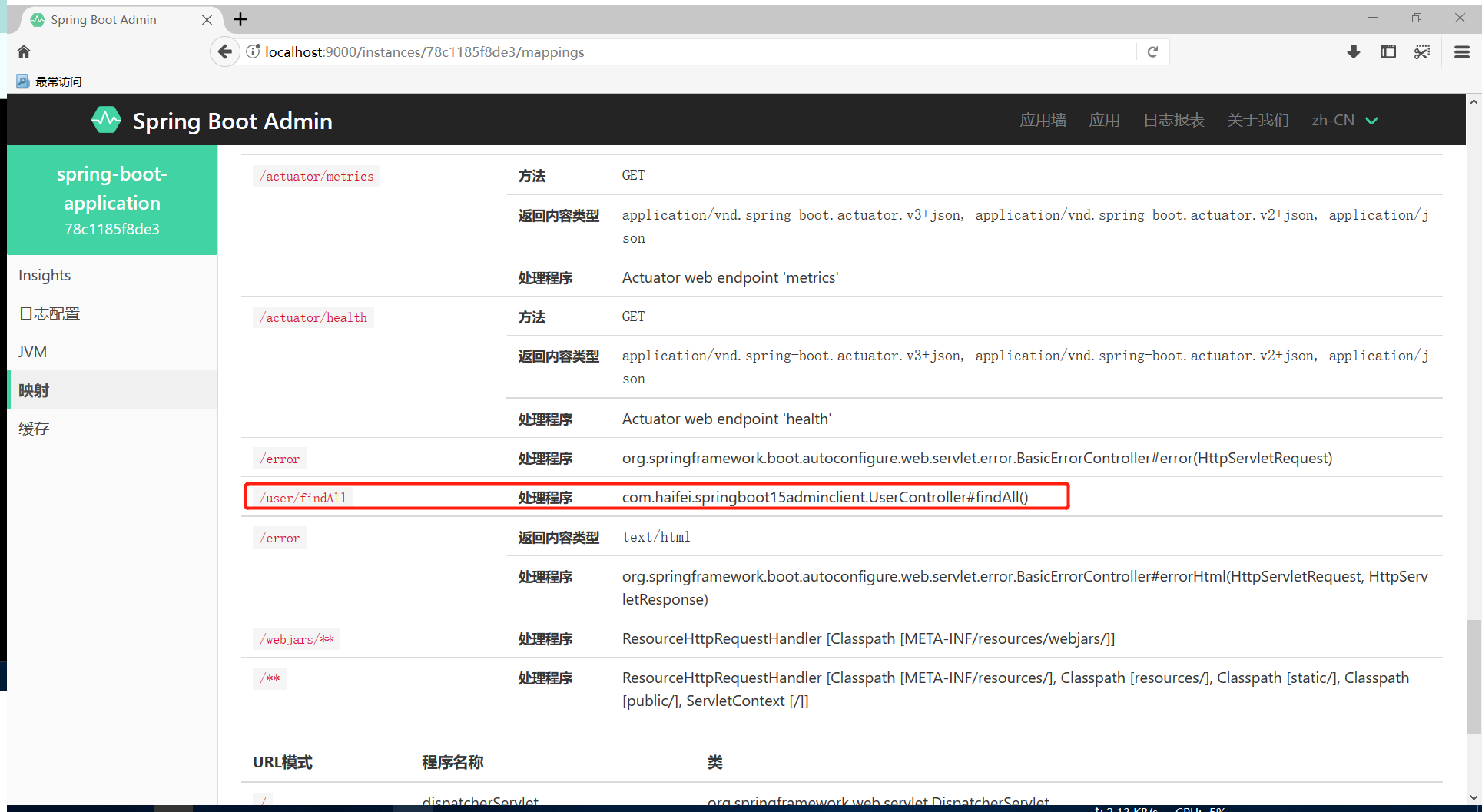The image size is (1482, 812).
Task: Click the instance ID 78c1185f8de3
Action: pyautogui.click(x=112, y=229)
